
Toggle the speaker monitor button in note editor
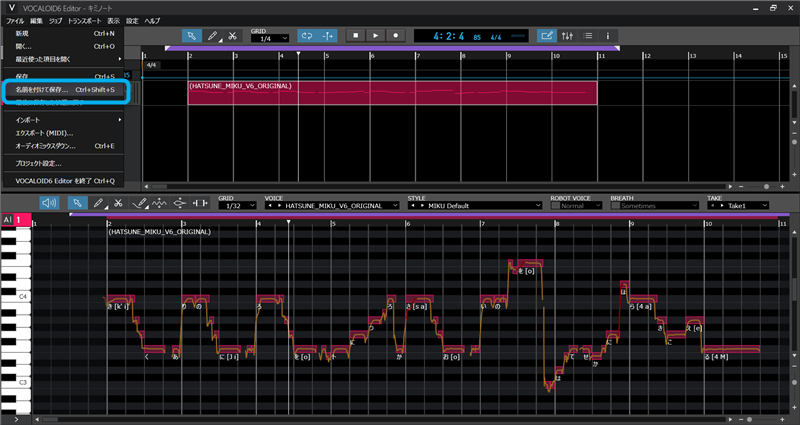coord(49,203)
